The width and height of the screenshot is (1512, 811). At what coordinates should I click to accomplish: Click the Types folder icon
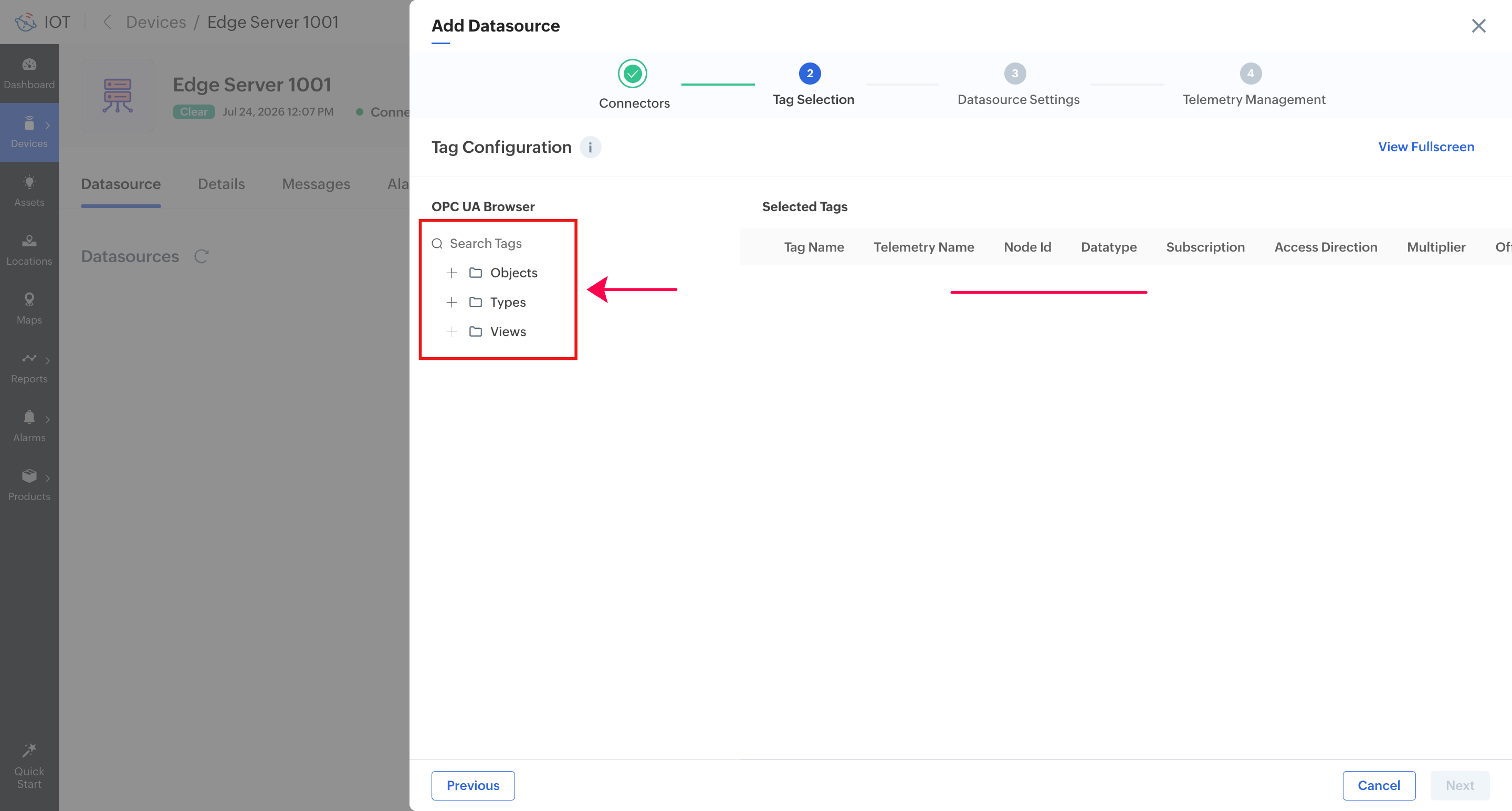tap(476, 302)
